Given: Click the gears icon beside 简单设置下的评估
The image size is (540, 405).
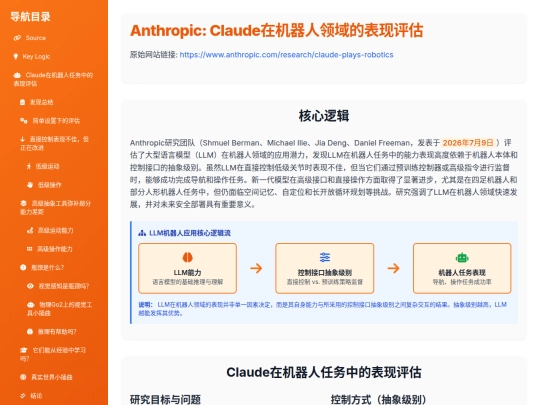Looking at the screenshot, I should tap(23, 121).
